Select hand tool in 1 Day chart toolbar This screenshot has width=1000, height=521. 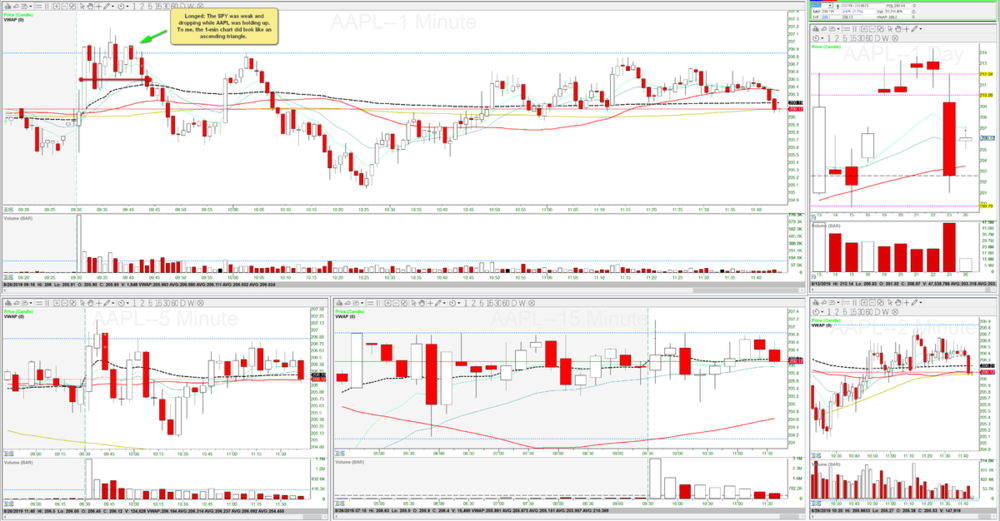point(898,29)
